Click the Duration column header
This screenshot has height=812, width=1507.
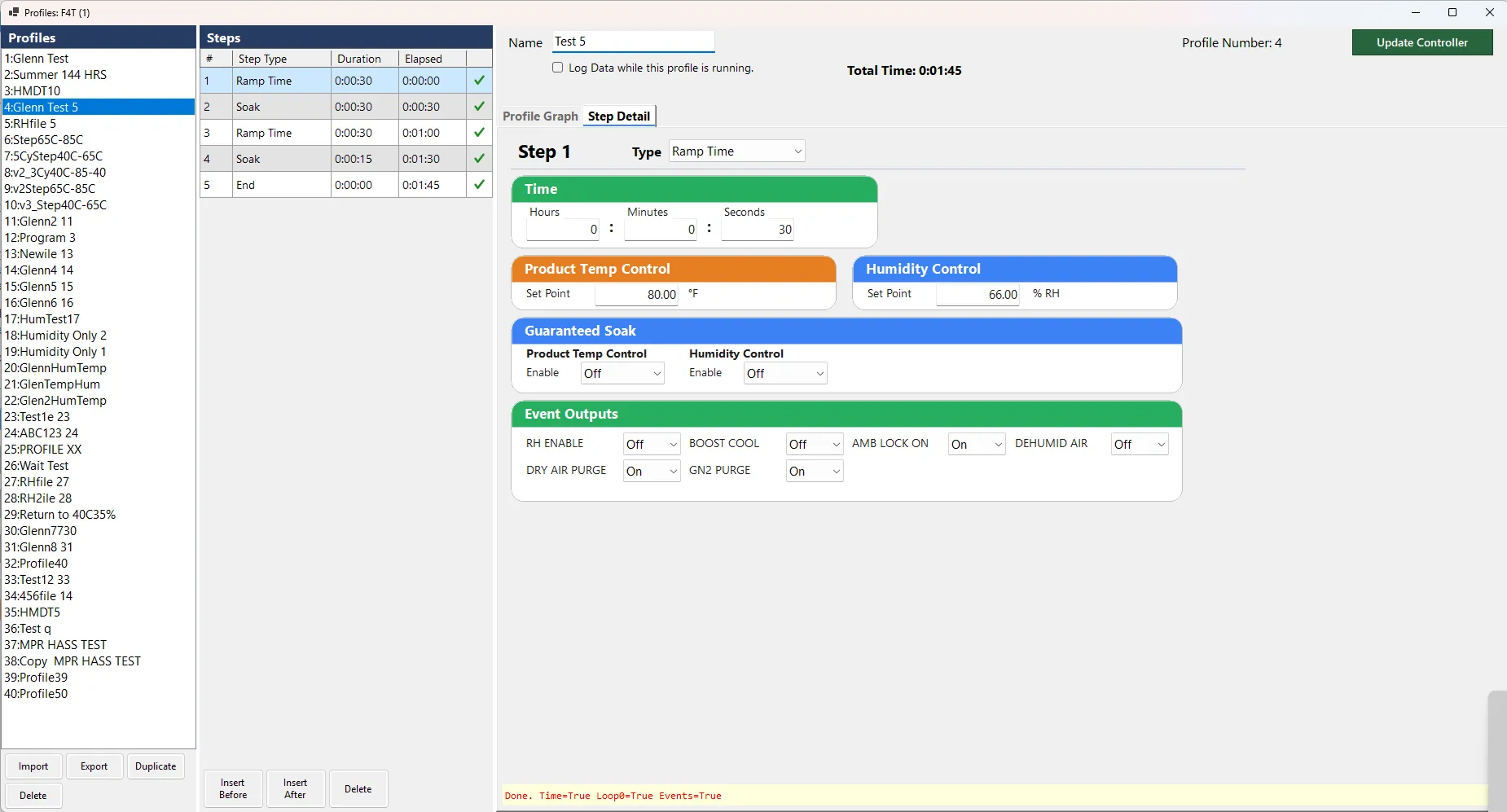click(x=365, y=59)
